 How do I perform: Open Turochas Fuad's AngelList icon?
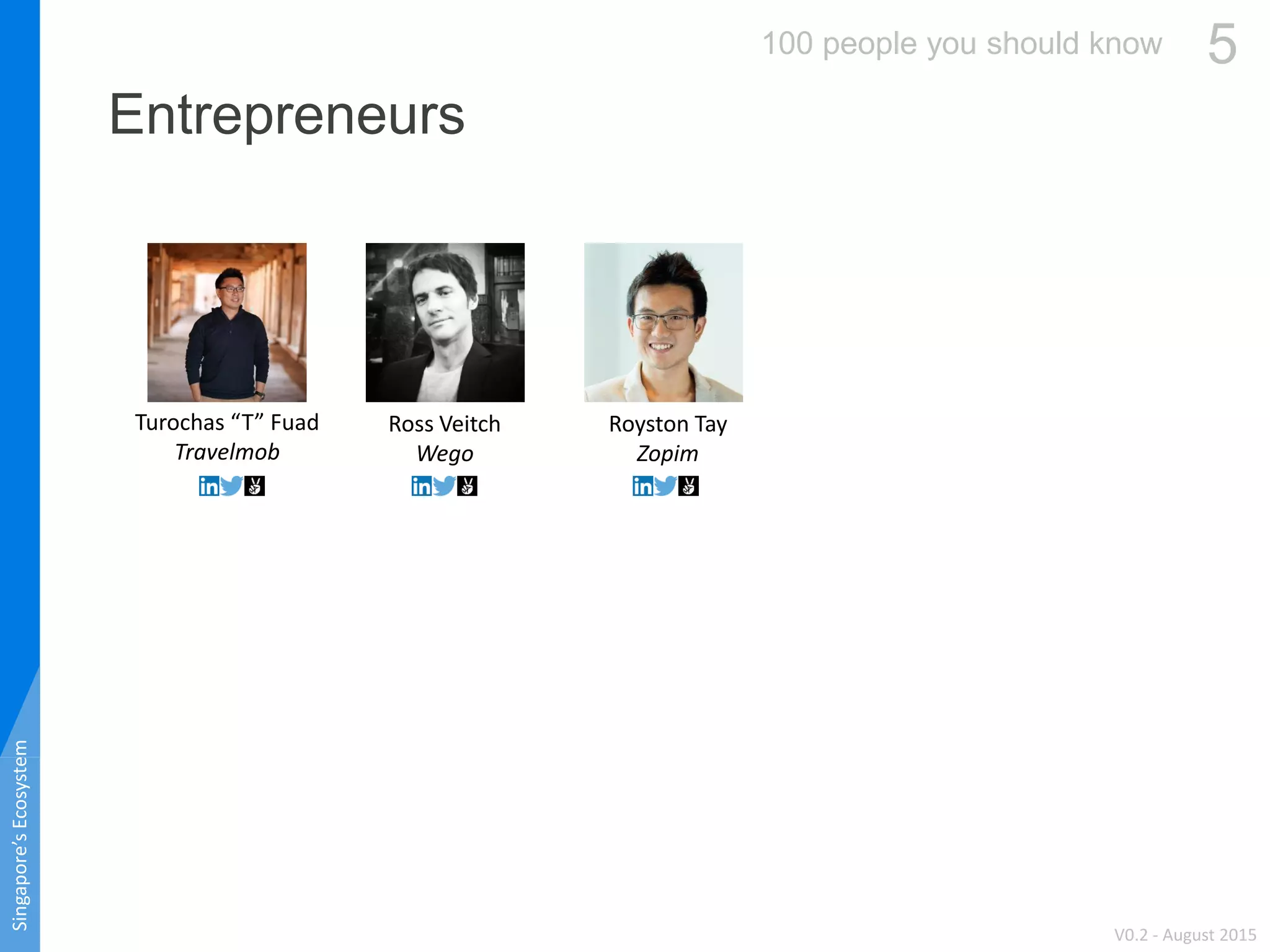click(254, 486)
